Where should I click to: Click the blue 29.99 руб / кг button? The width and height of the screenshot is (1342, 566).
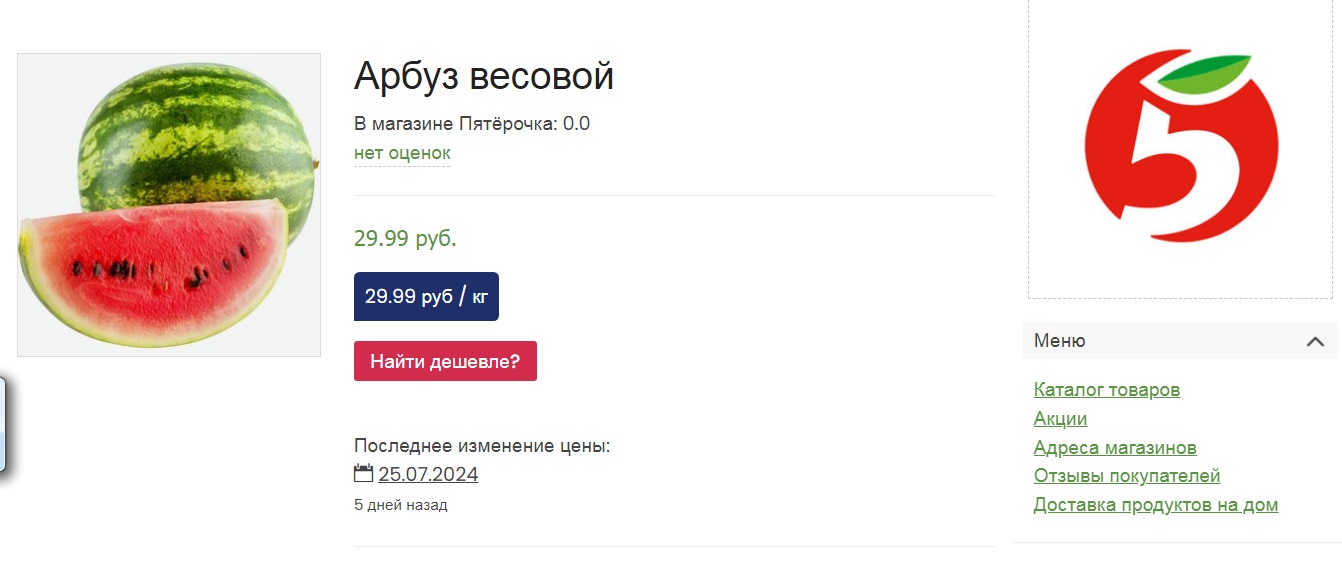(426, 296)
